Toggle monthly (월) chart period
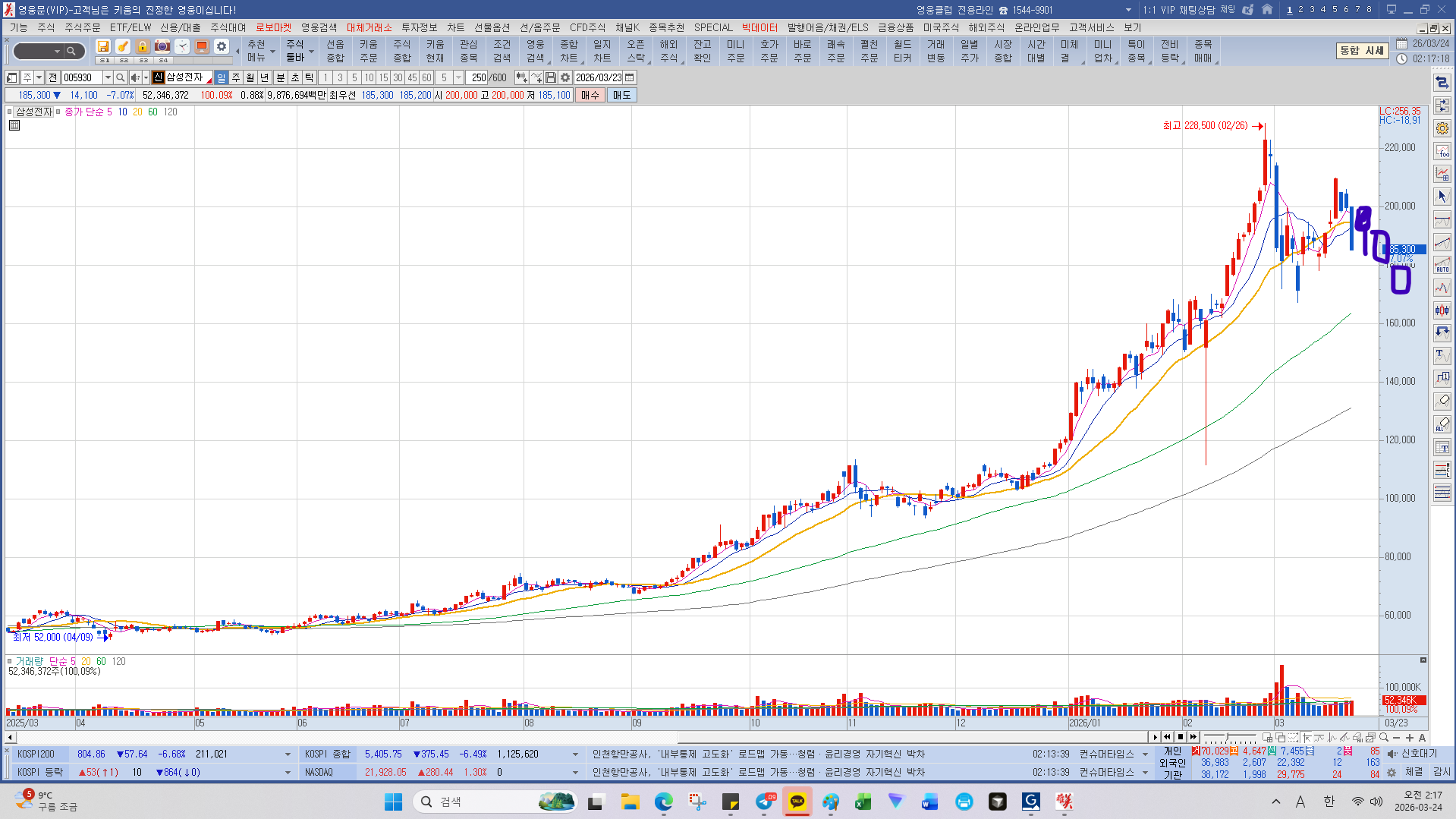1456x819 pixels. (x=250, y=77)
